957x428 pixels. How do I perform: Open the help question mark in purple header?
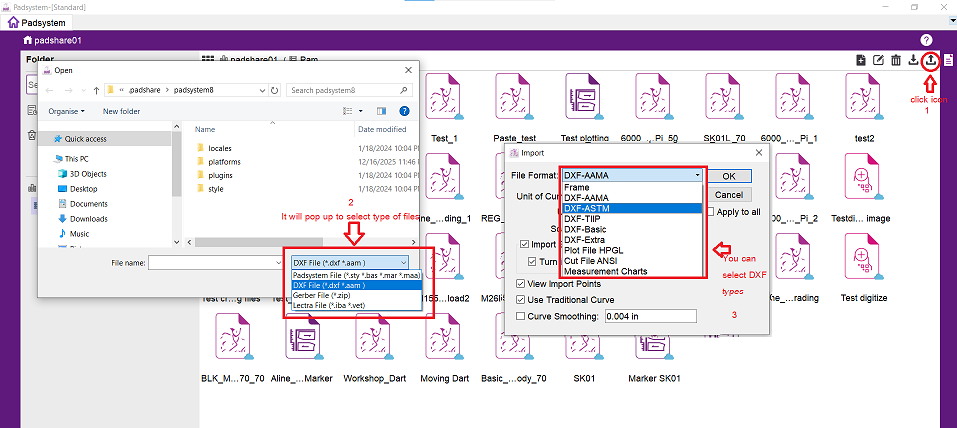[926, 40]
